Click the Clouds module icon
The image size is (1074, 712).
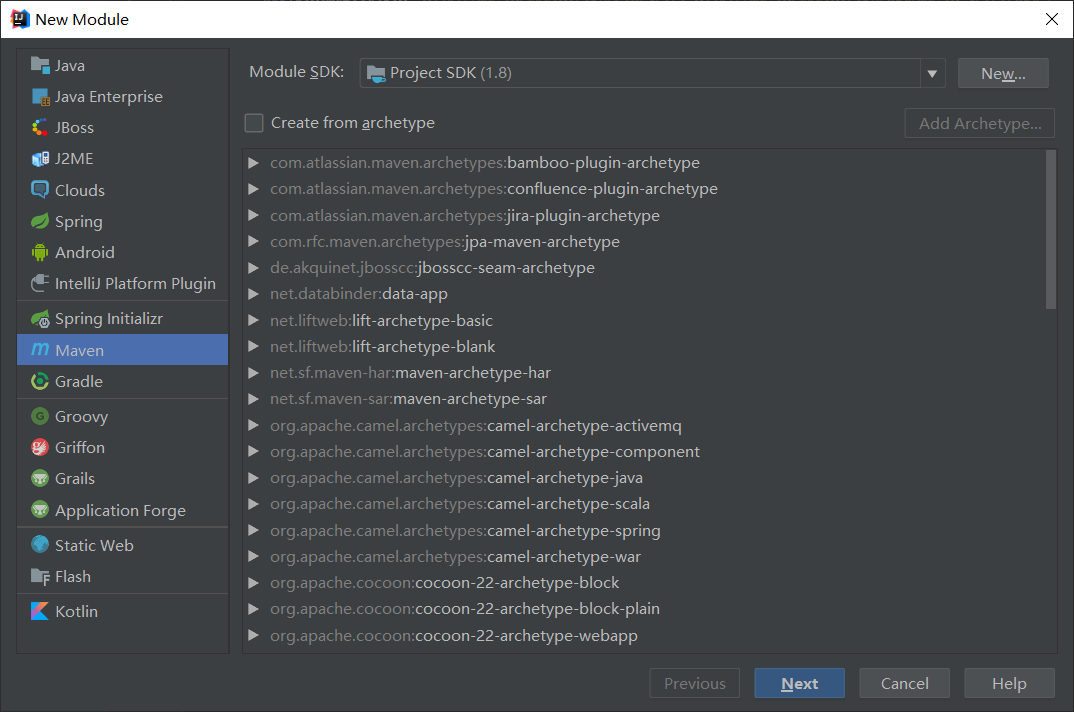pyautogui.click(x=40, y=190)
